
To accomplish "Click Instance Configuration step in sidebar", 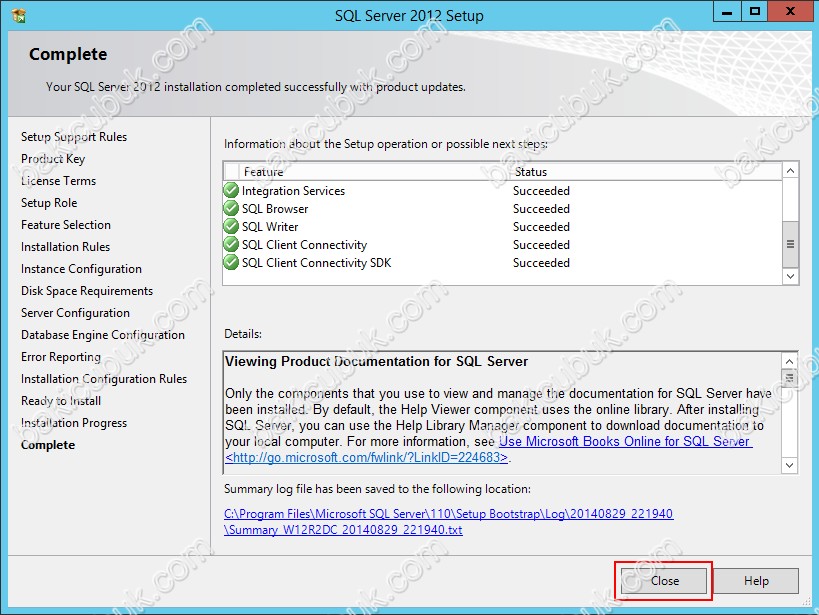I will point(81,269).
